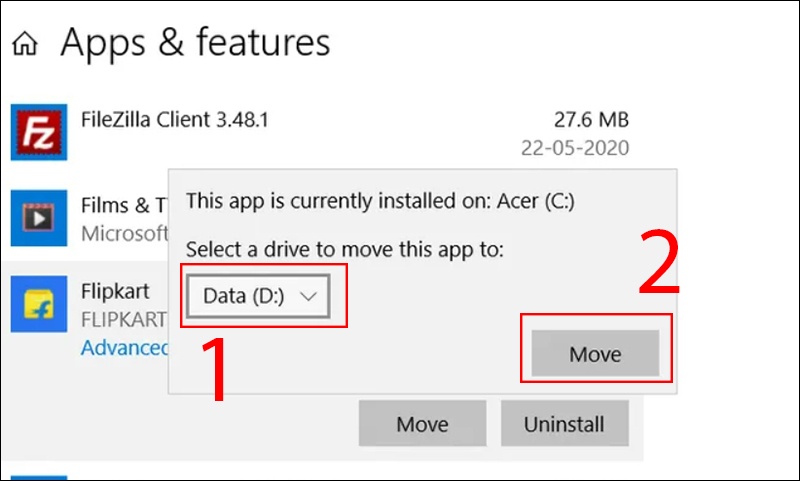This screenshot has width=800, height=481.
Task: Click the Apps & features page heading
Action: 196,43
